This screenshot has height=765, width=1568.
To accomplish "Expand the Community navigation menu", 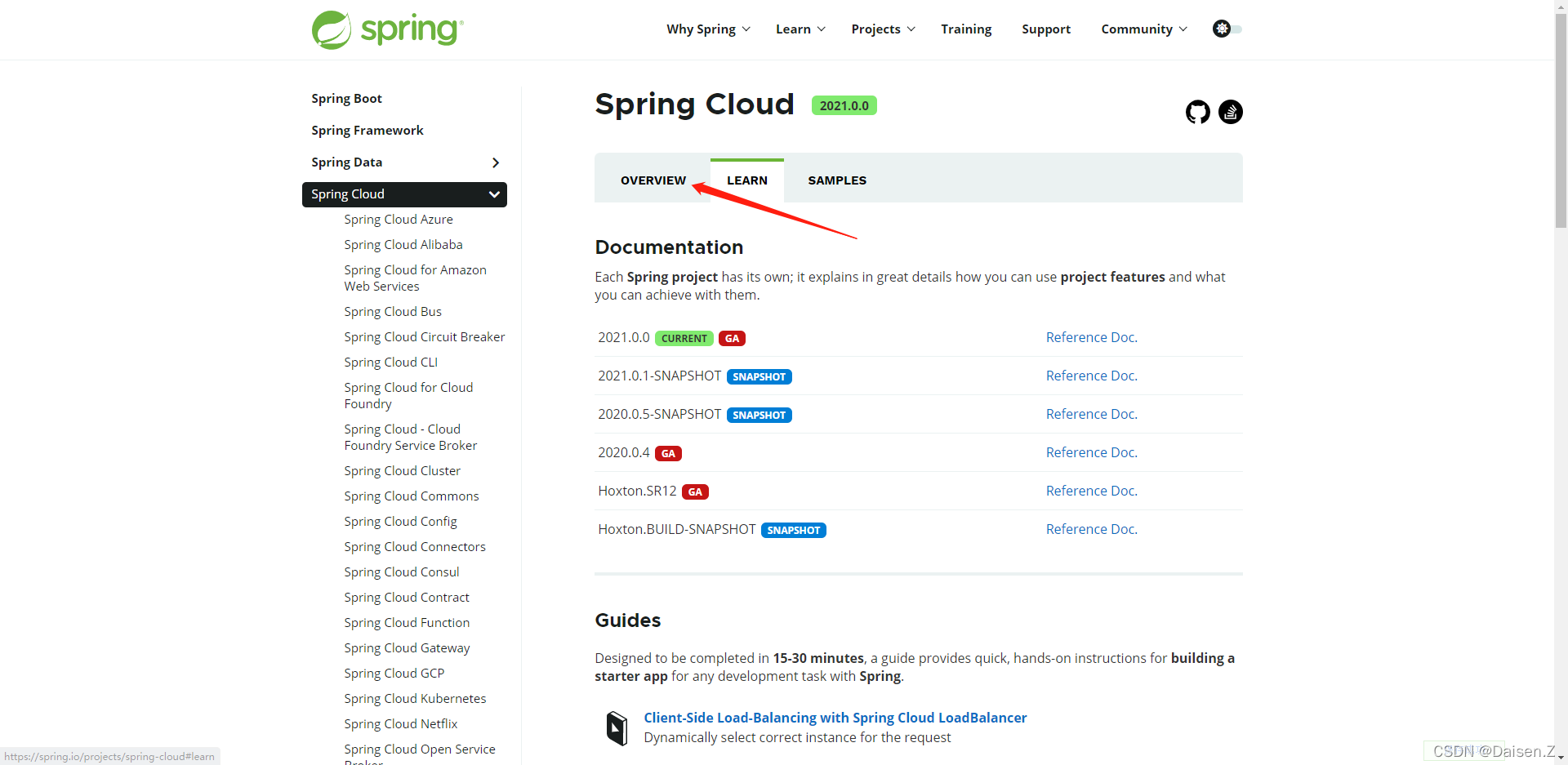I will [1144, 29].
